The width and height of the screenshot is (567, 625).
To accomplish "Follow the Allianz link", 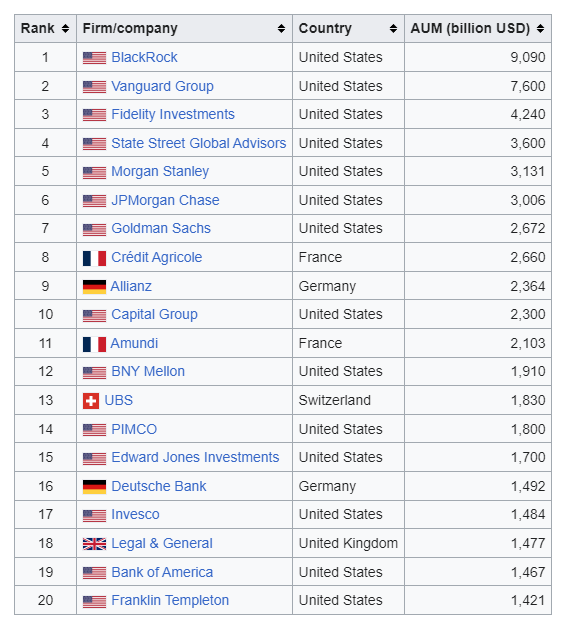I will point(131,287).
